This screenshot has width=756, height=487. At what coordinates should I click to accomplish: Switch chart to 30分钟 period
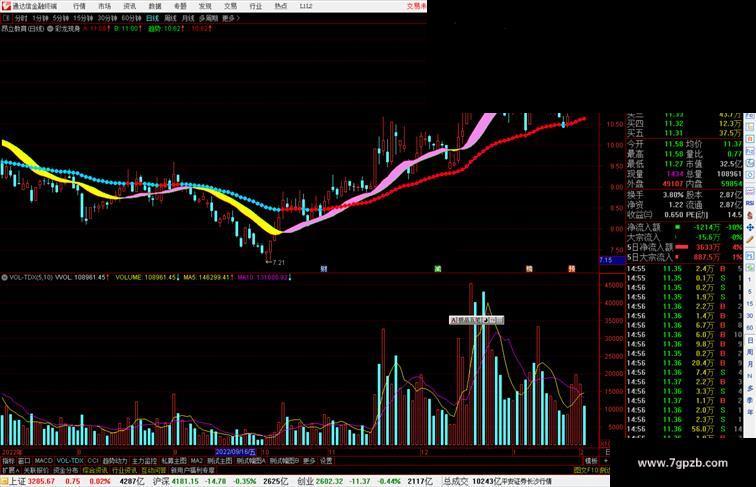coord(107,18)
